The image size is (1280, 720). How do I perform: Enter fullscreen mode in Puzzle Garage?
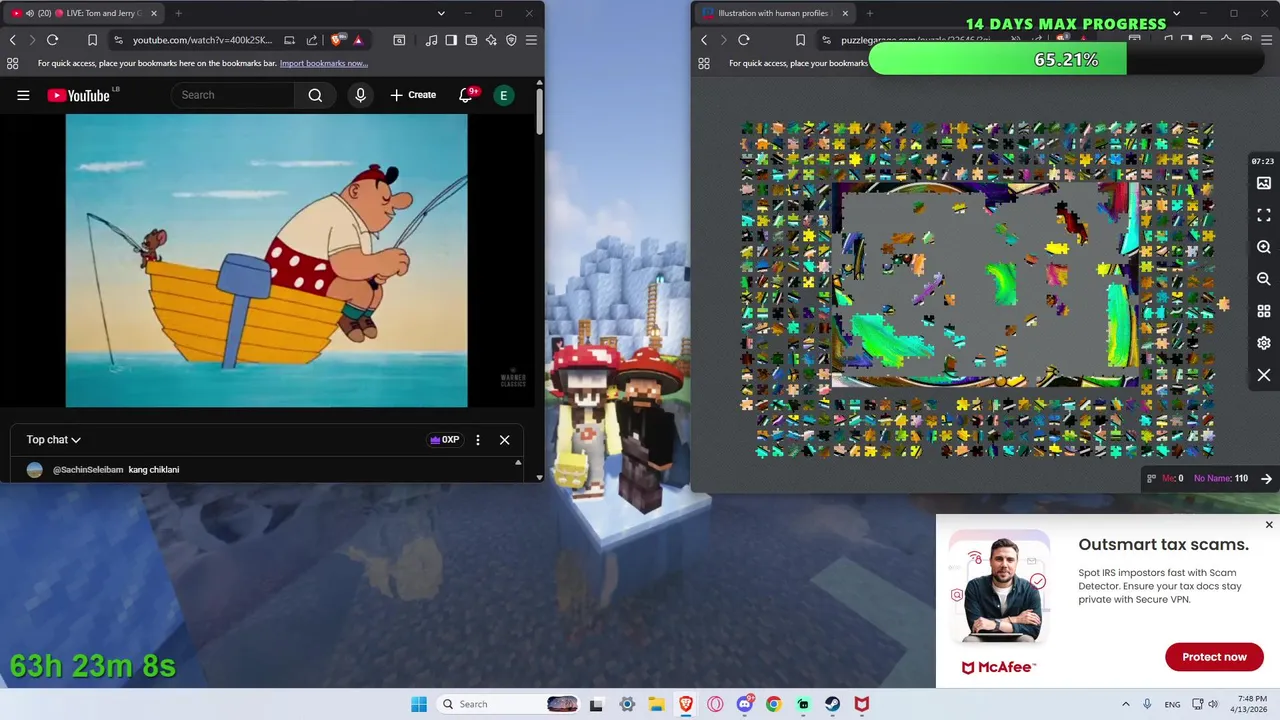[1264, 215]
